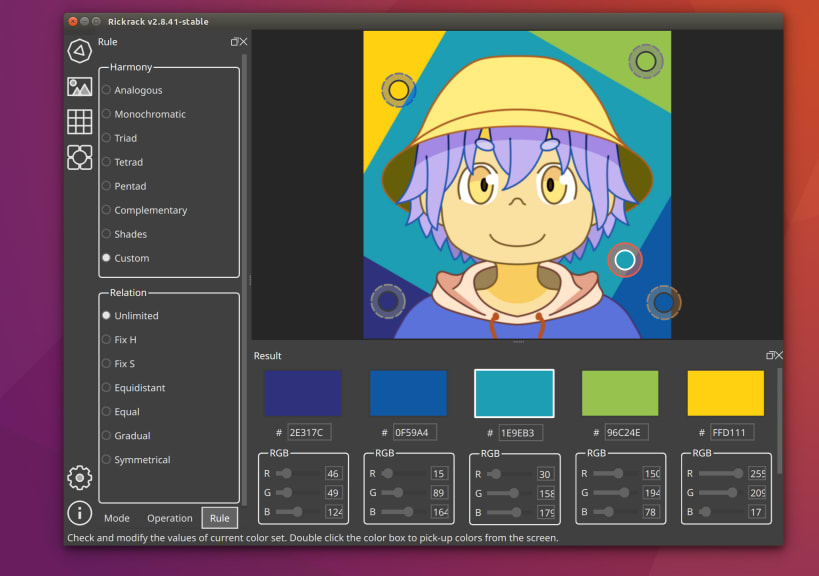This screenshot has height=576, width=819.
Task: Open the settings gear icon
Action: [80, 478]
